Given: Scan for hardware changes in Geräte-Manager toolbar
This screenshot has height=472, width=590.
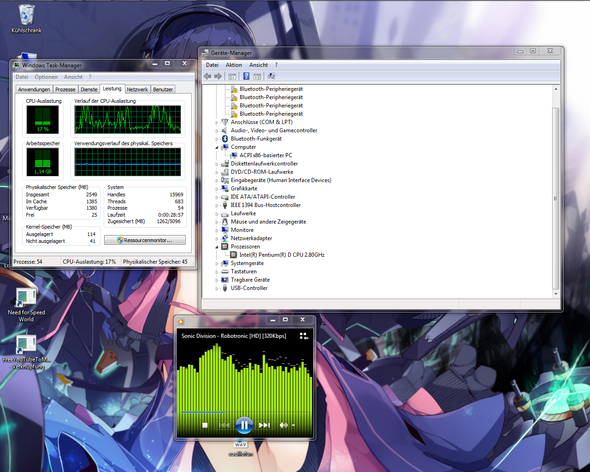Looking at the screenshot, I should (271, 76).
